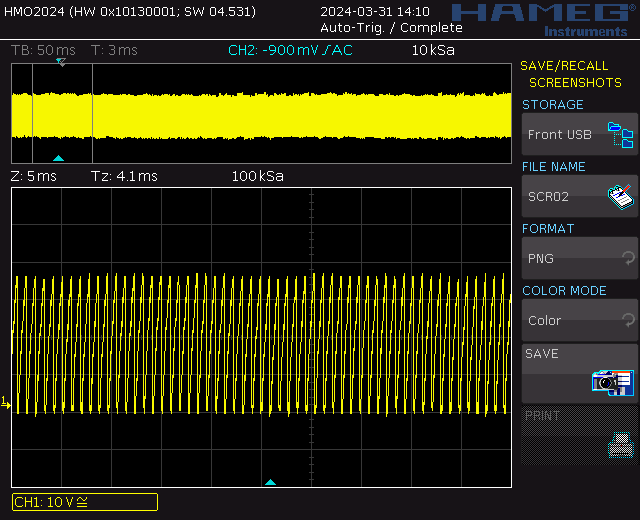Click the FILE NAME label
This screenshot has width=640, height=520.
coord(553,167)
